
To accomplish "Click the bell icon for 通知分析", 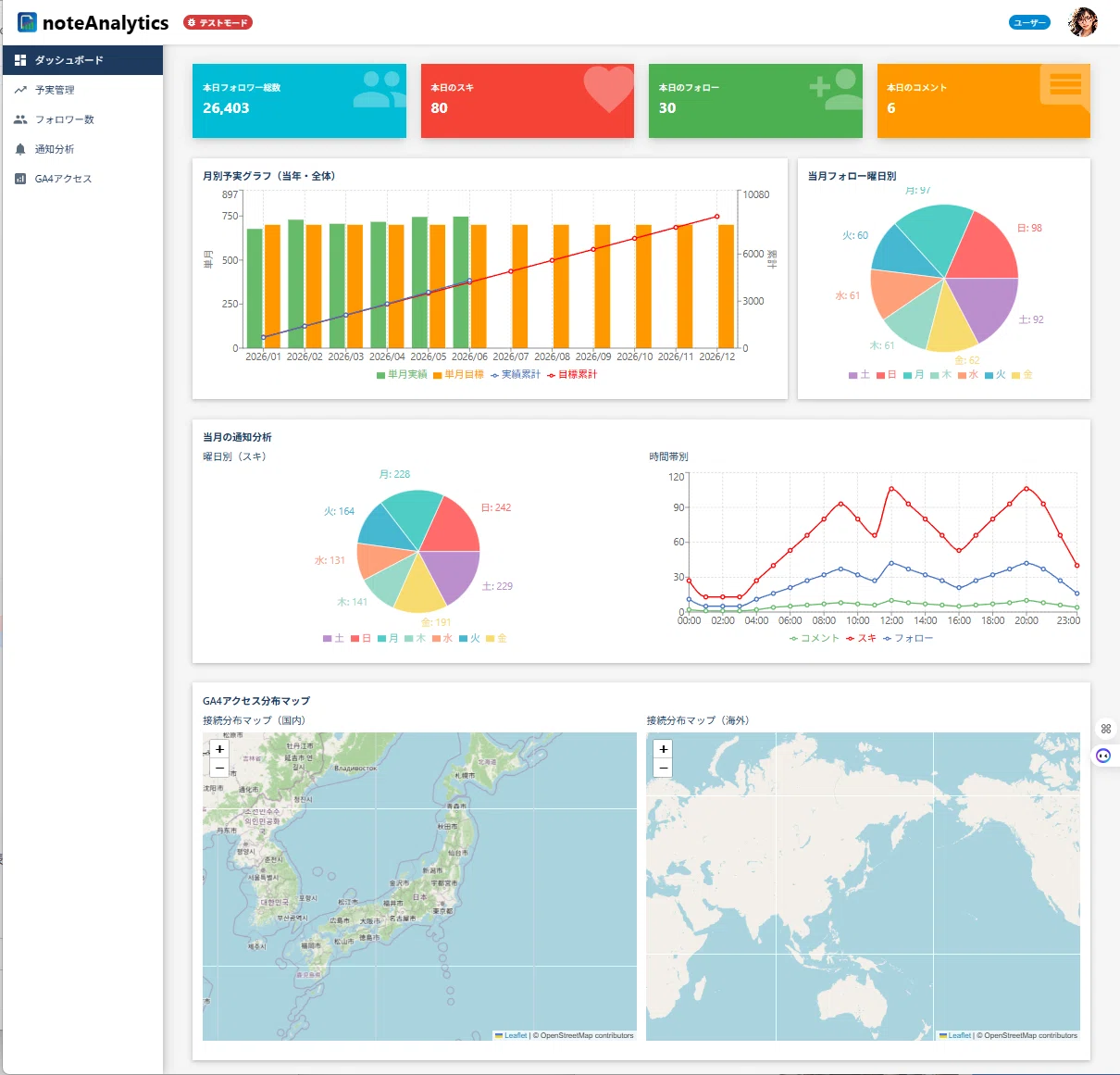I will 20,149.
